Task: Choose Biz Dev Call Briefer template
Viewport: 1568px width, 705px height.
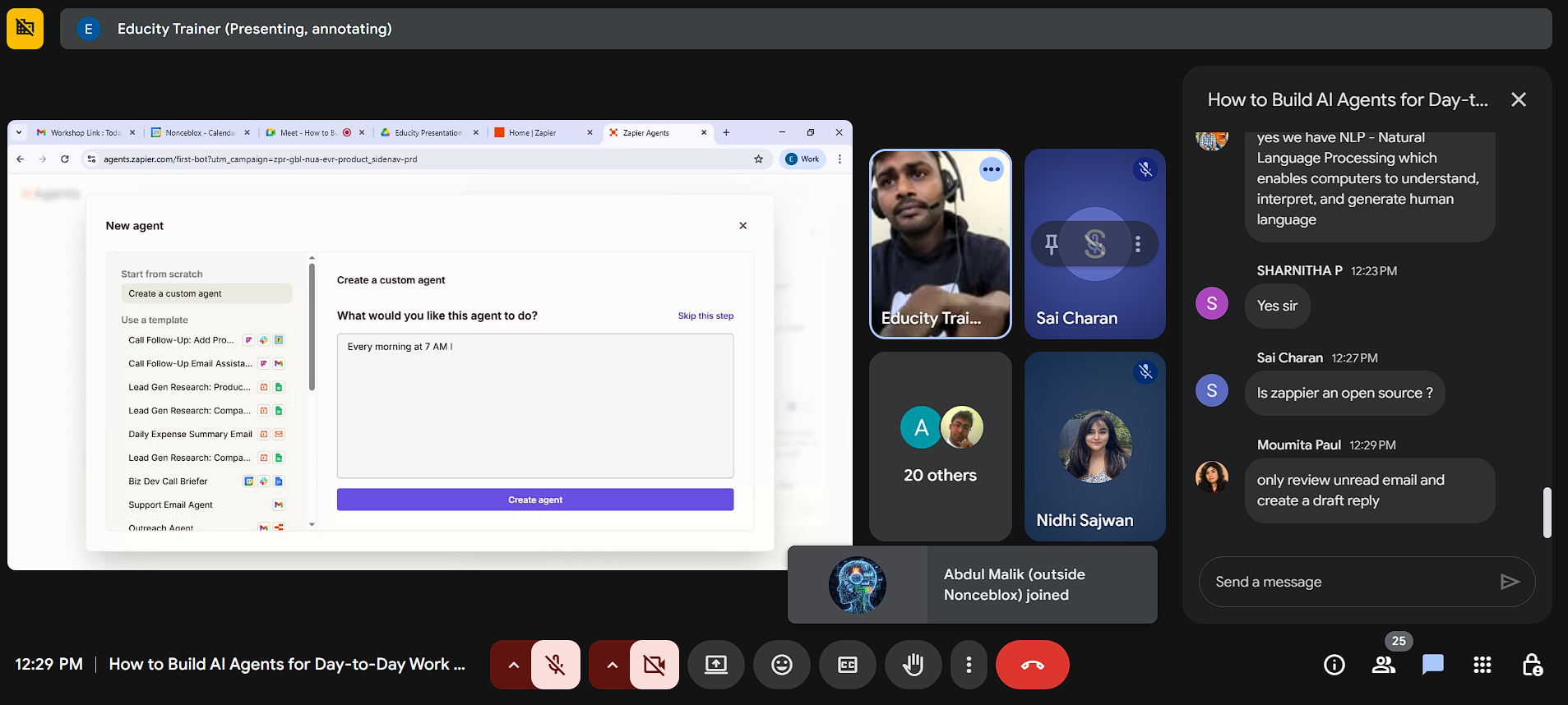Action: (206, 482)
